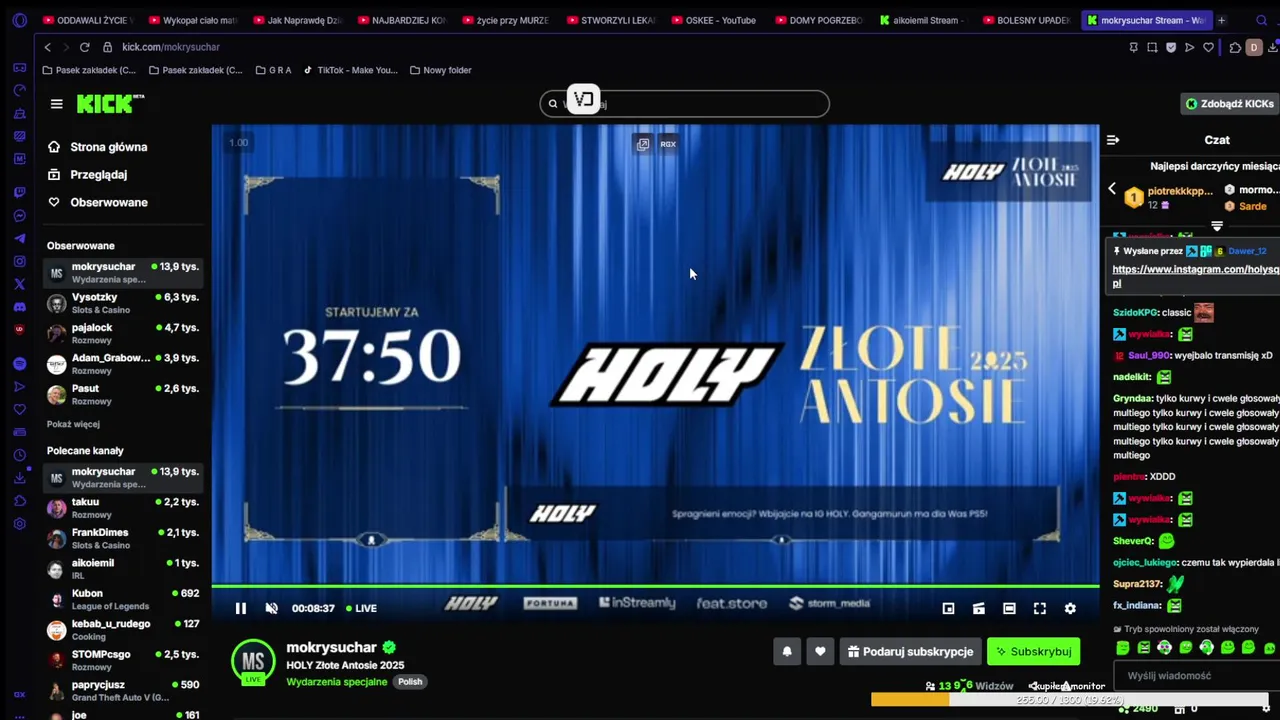
Task: Click the Polish language tag
Action: click(x=410, y=682)
